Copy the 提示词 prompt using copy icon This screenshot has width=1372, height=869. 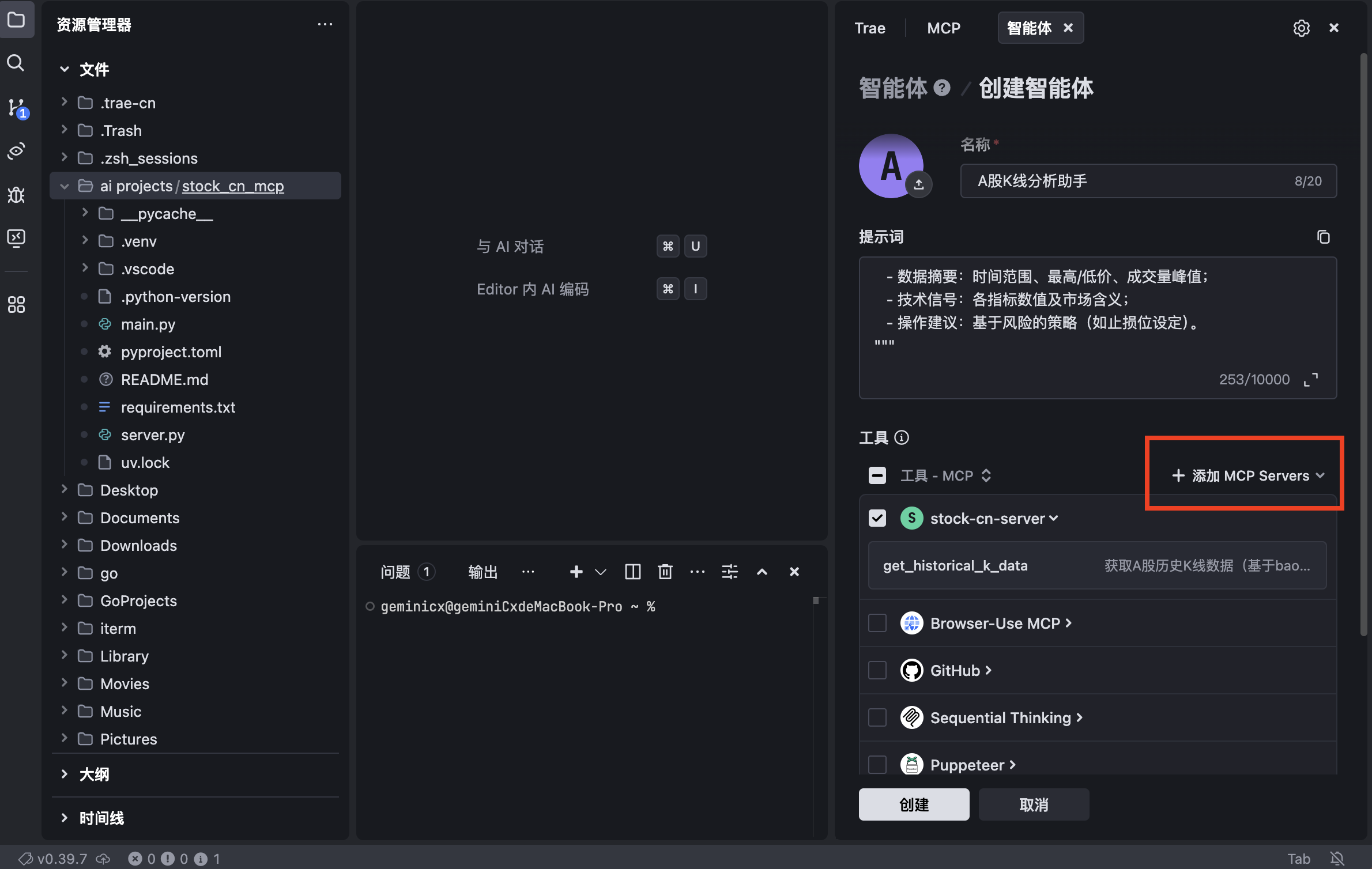point(1323,237)
